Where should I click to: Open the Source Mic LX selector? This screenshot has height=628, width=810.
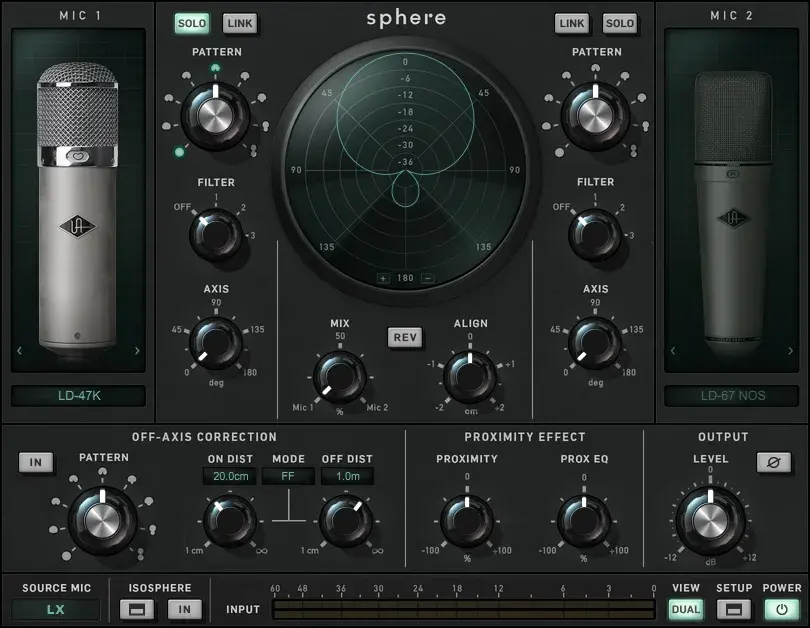click(x=56, y=608)
